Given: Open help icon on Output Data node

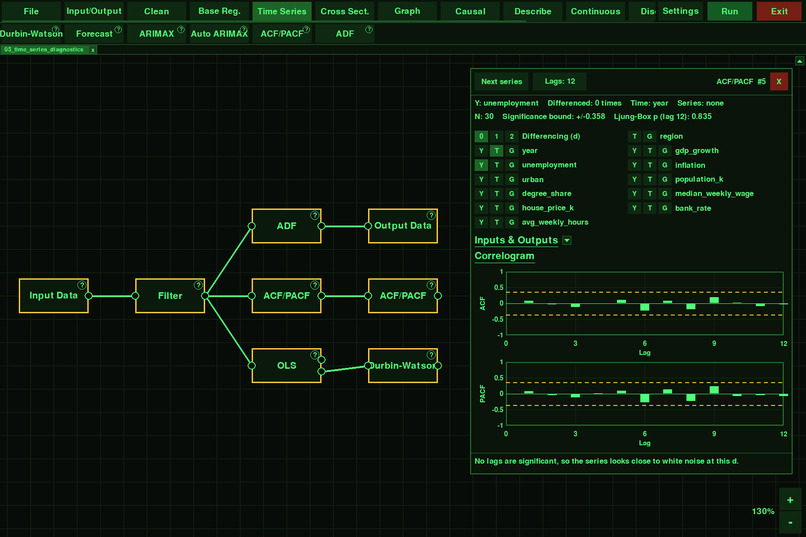Looking at the screenshot, I should 431,215.
